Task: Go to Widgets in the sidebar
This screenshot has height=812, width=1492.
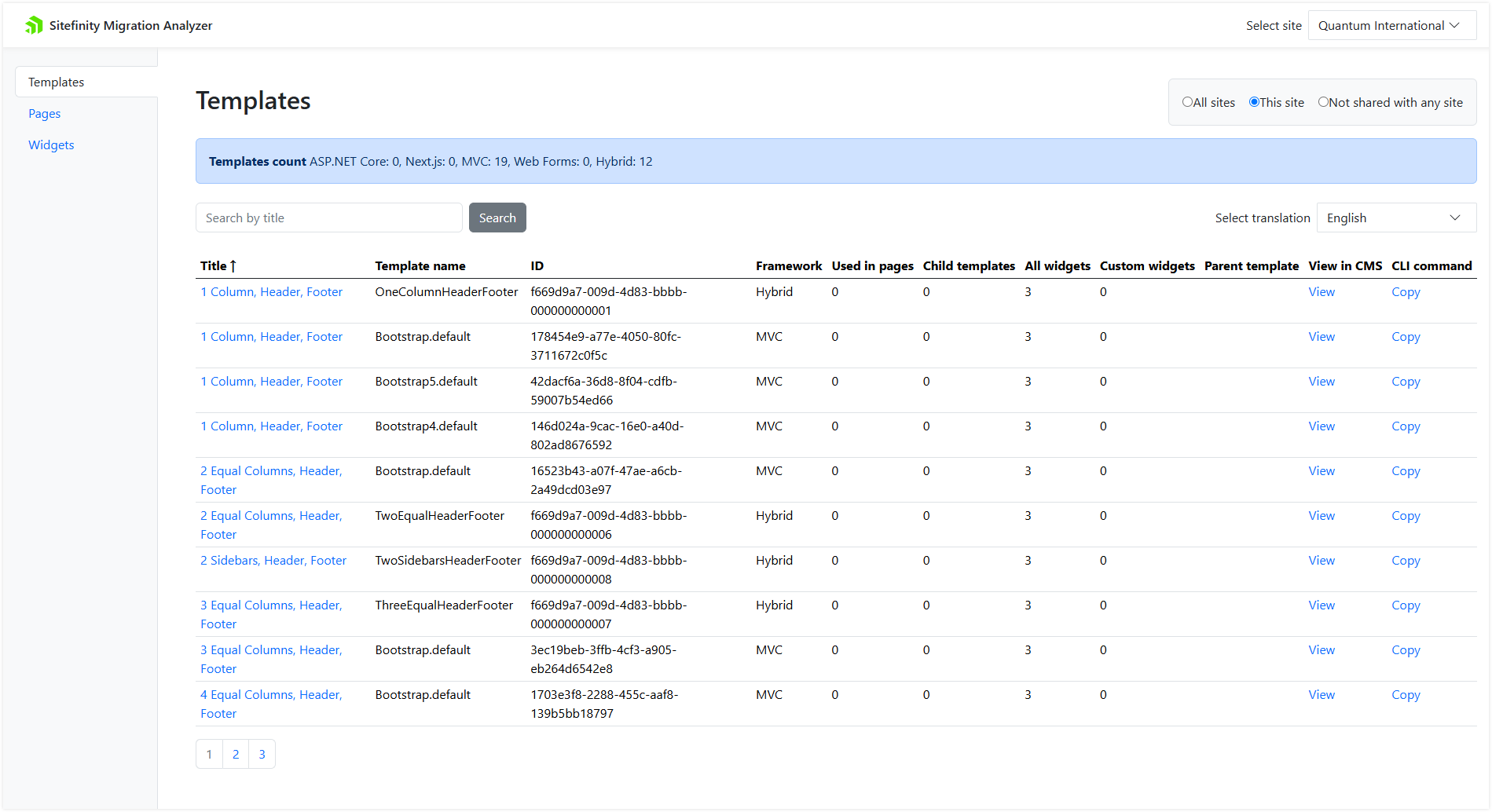Action: pos(51,145)
